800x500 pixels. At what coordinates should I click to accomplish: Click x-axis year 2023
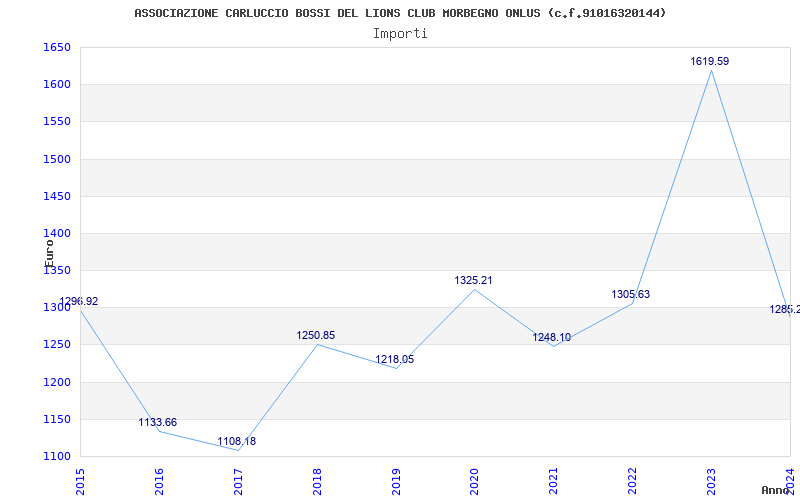[711, 480]
